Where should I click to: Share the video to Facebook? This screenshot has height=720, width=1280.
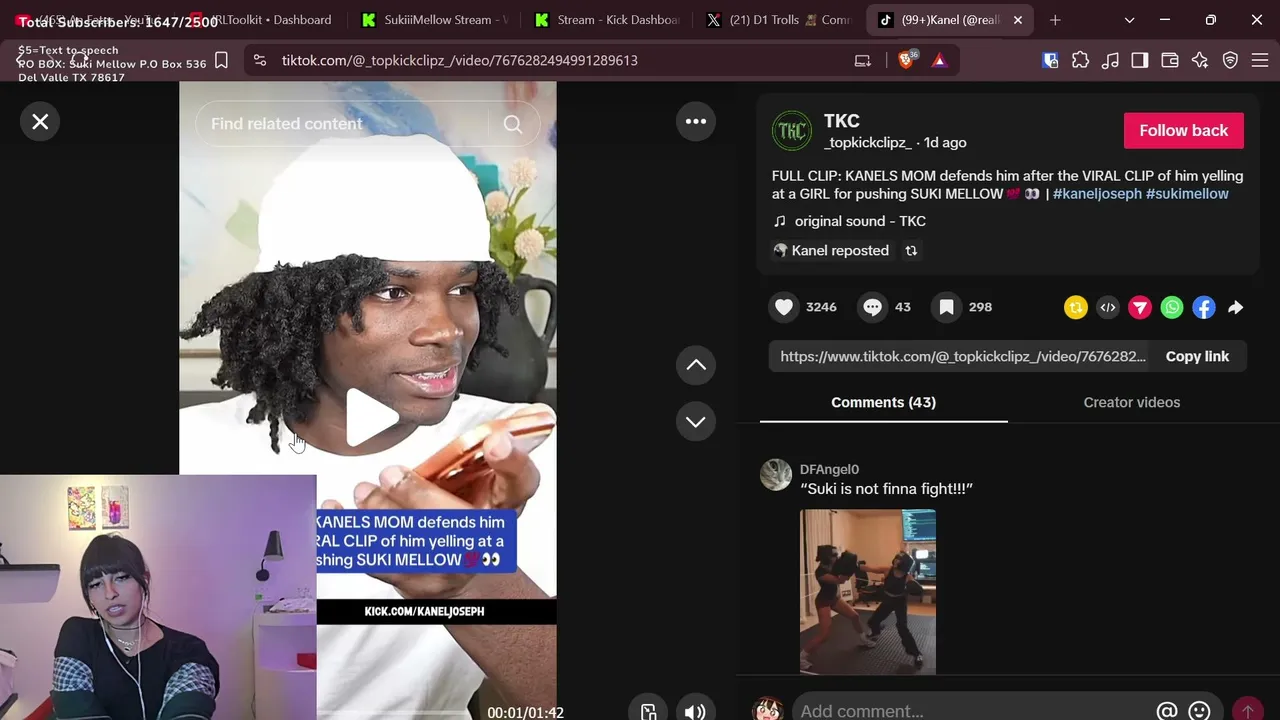(x=1204, y=308)
